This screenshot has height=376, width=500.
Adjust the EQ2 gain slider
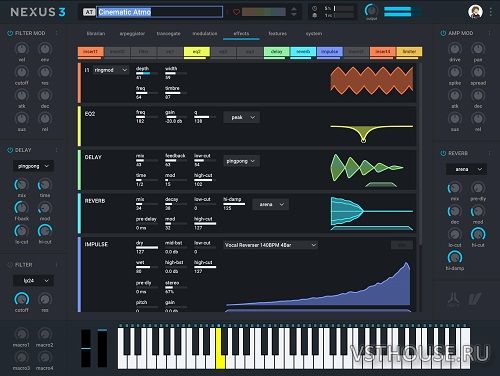coord(176,117)
